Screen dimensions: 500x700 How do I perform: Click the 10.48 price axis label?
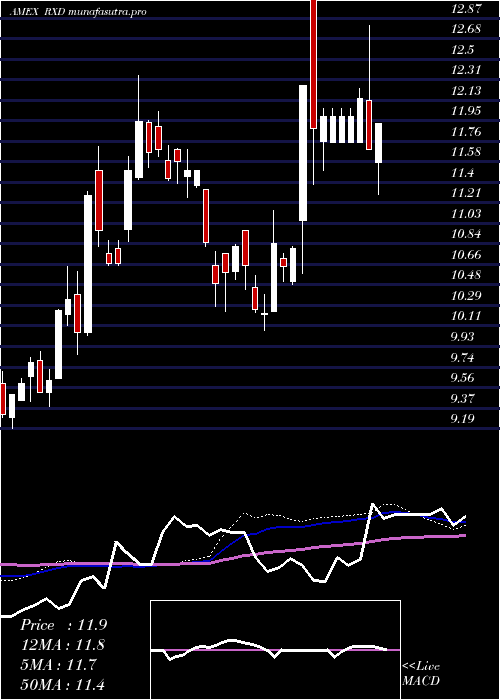(467, 275)
